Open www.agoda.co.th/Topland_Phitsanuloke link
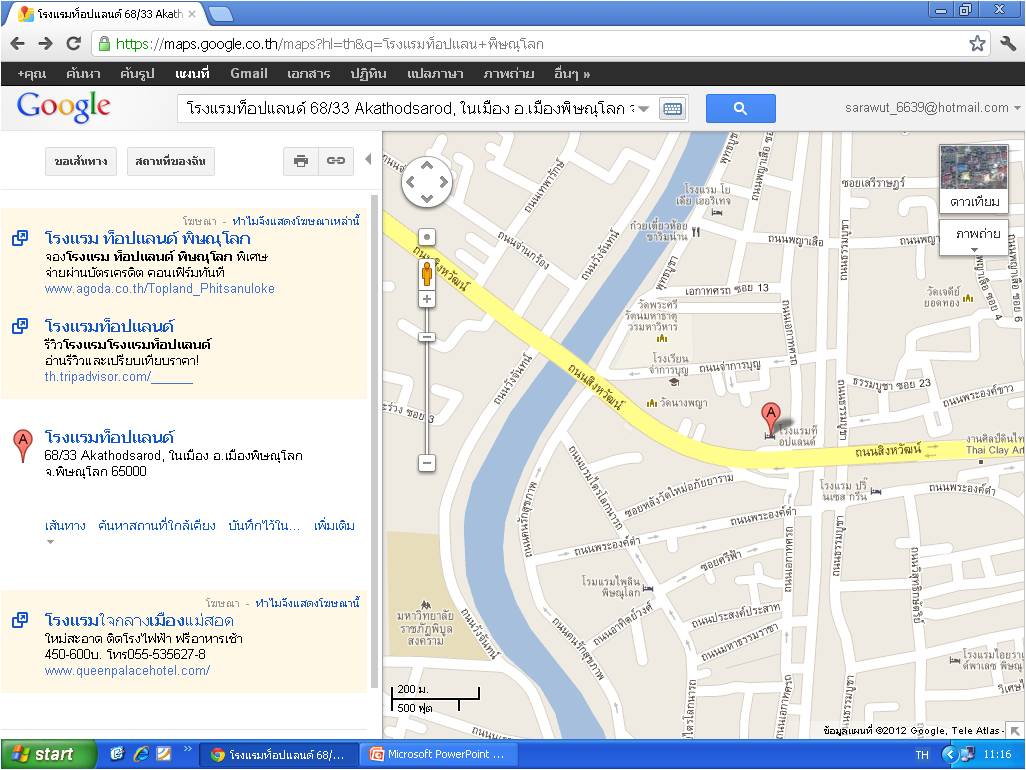This screenshot has width=1026, height=770. tap(160, 289)
